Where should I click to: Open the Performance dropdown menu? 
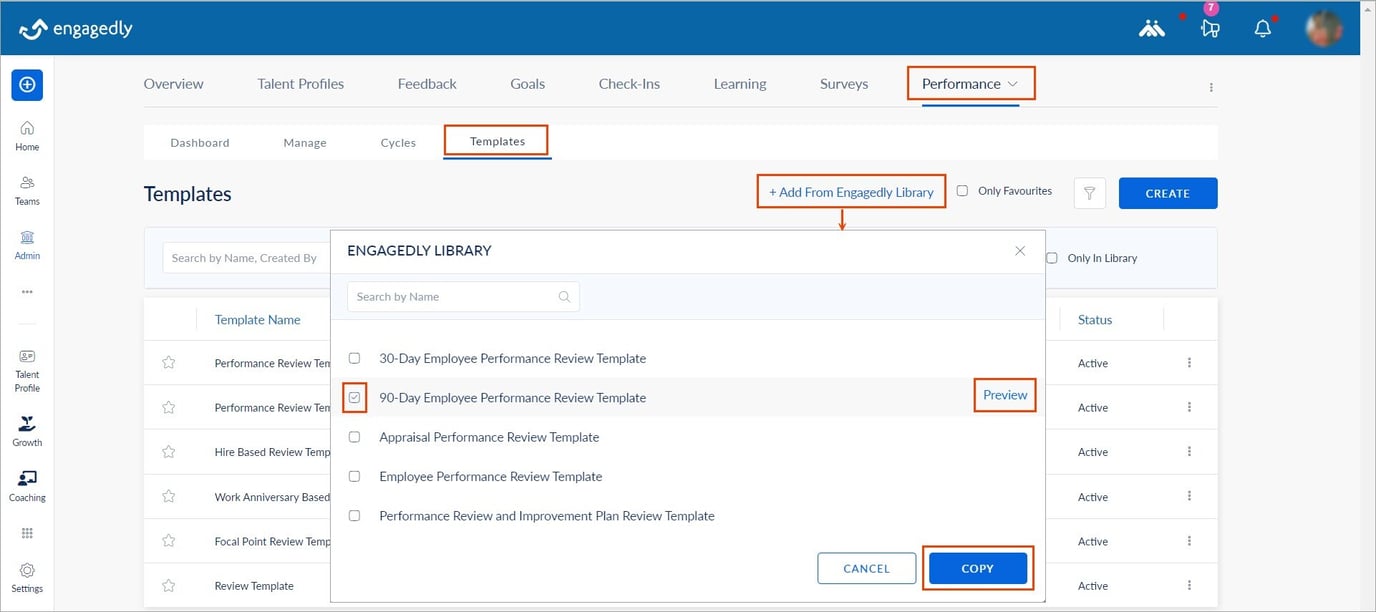tap(969, 84)
